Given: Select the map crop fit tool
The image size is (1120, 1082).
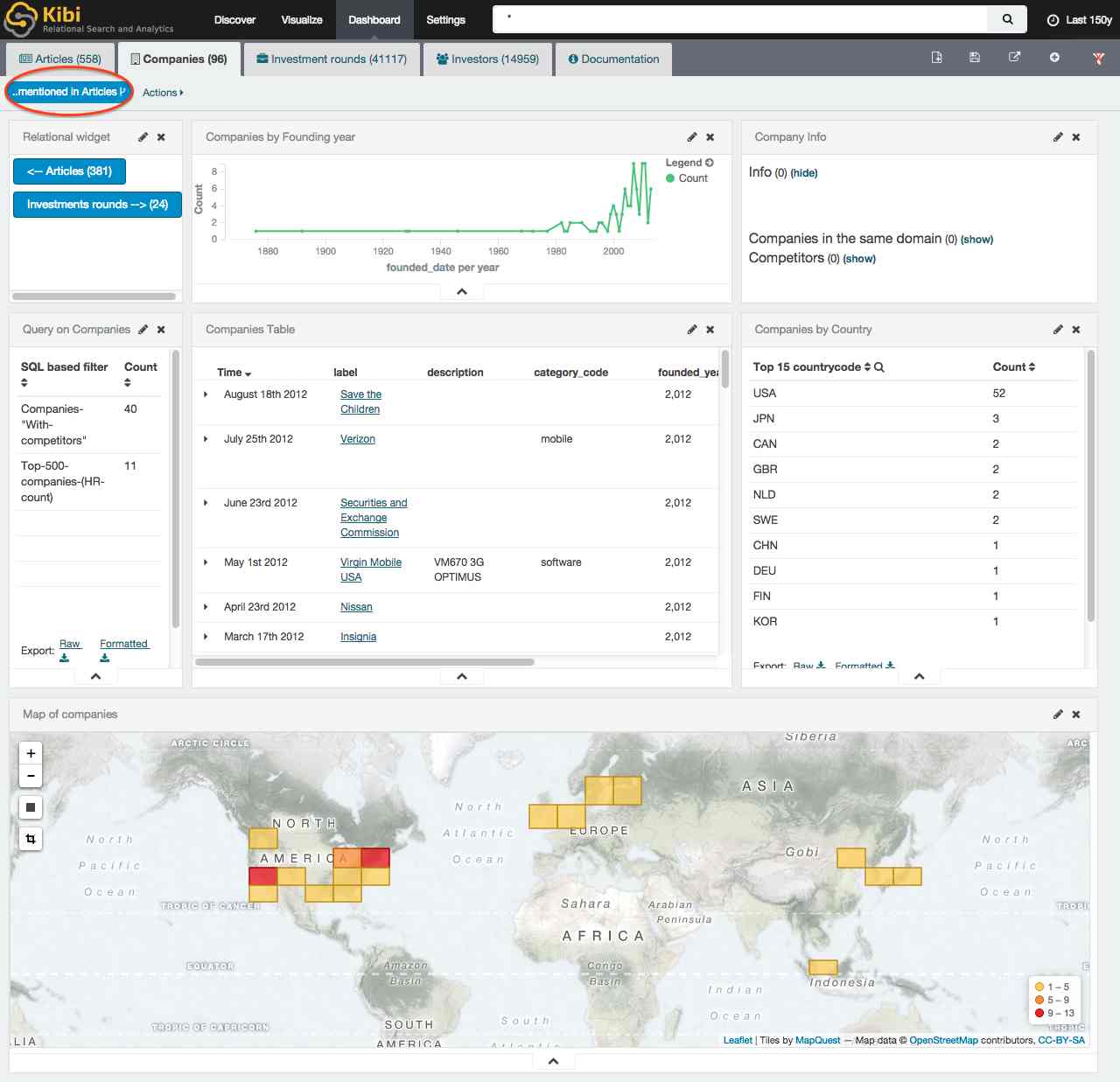Looking at the screenshot, I should click(x=31, y=839).
